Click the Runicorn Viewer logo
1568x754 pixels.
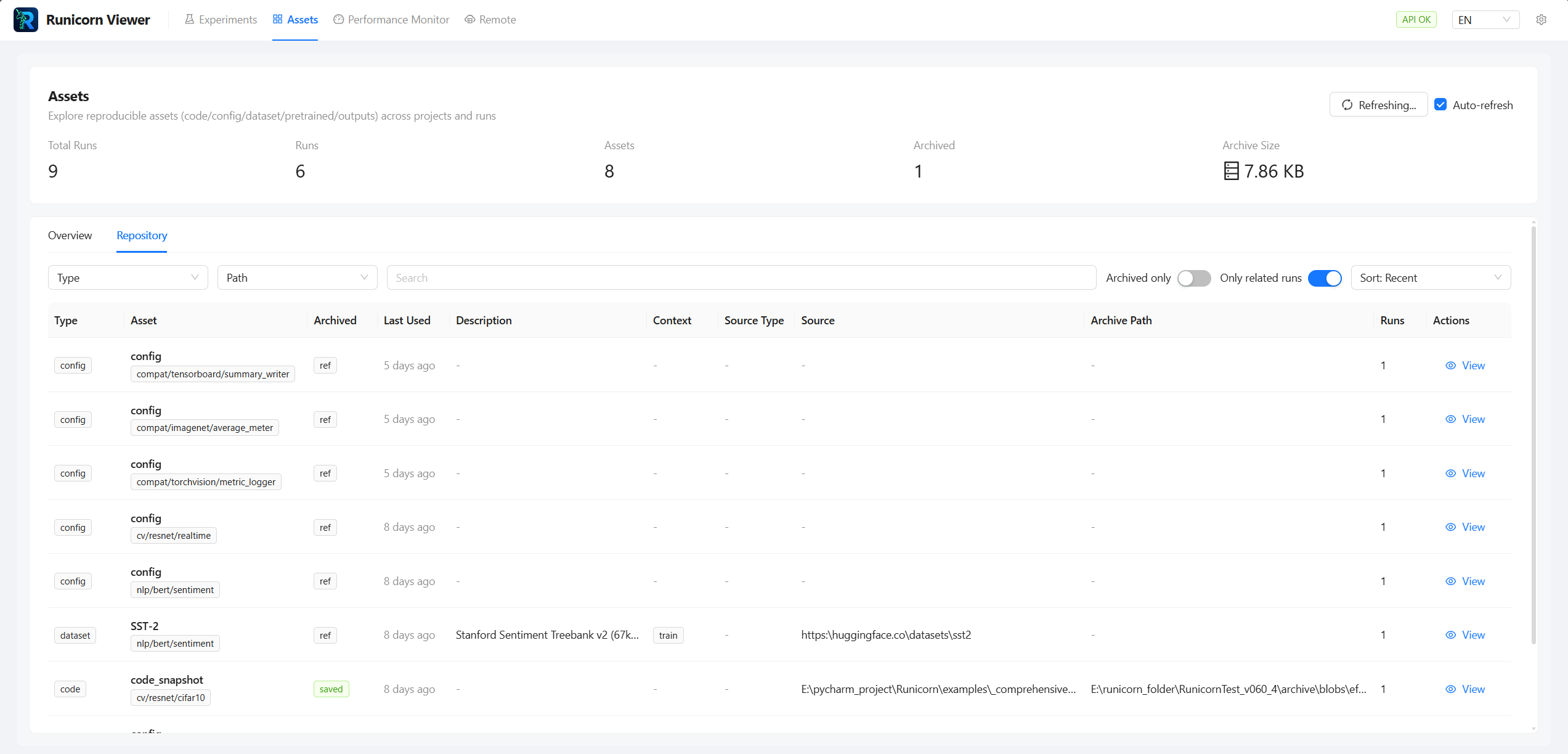[x=25, y=19]
